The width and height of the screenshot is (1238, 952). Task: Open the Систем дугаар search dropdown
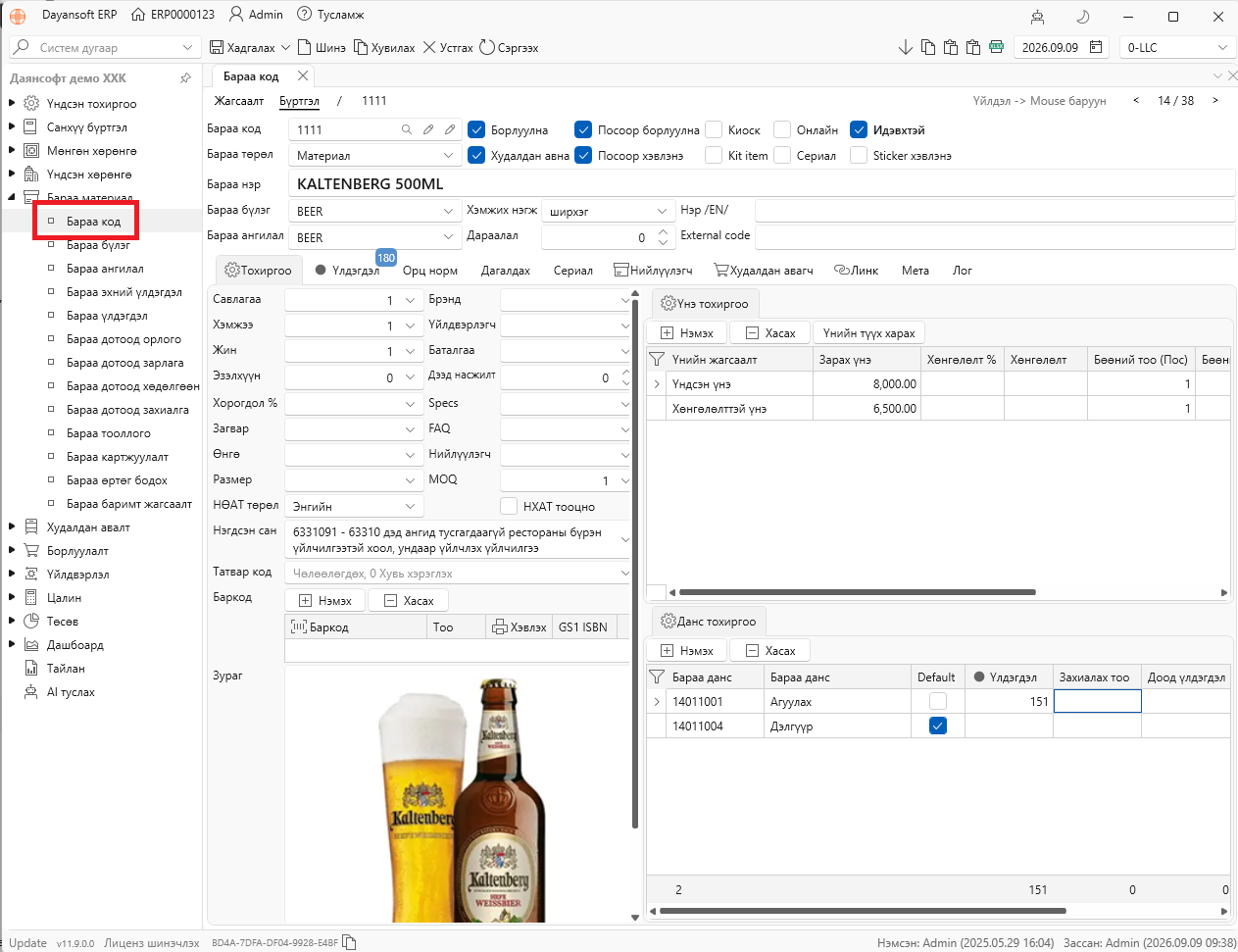click(187, 47)
